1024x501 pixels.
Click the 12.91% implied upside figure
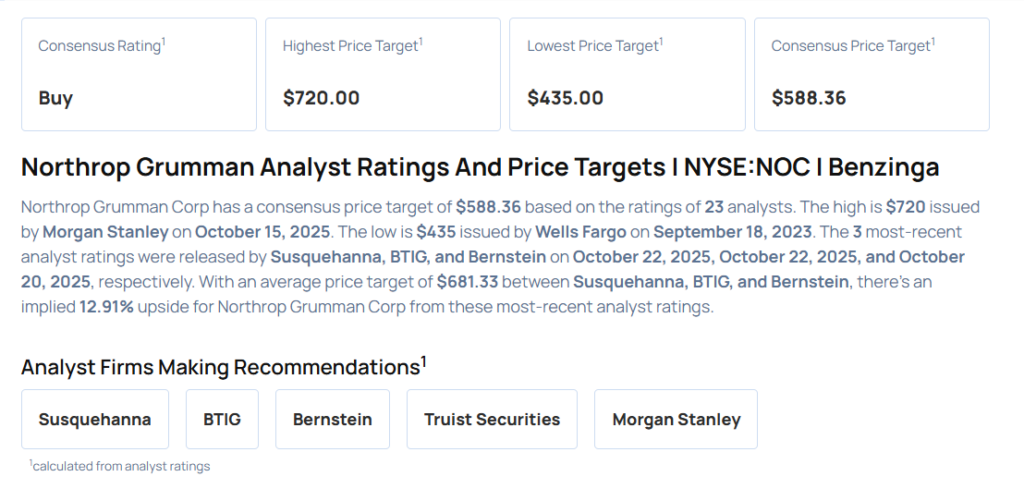pyautogui.click(x=106, y=307)
